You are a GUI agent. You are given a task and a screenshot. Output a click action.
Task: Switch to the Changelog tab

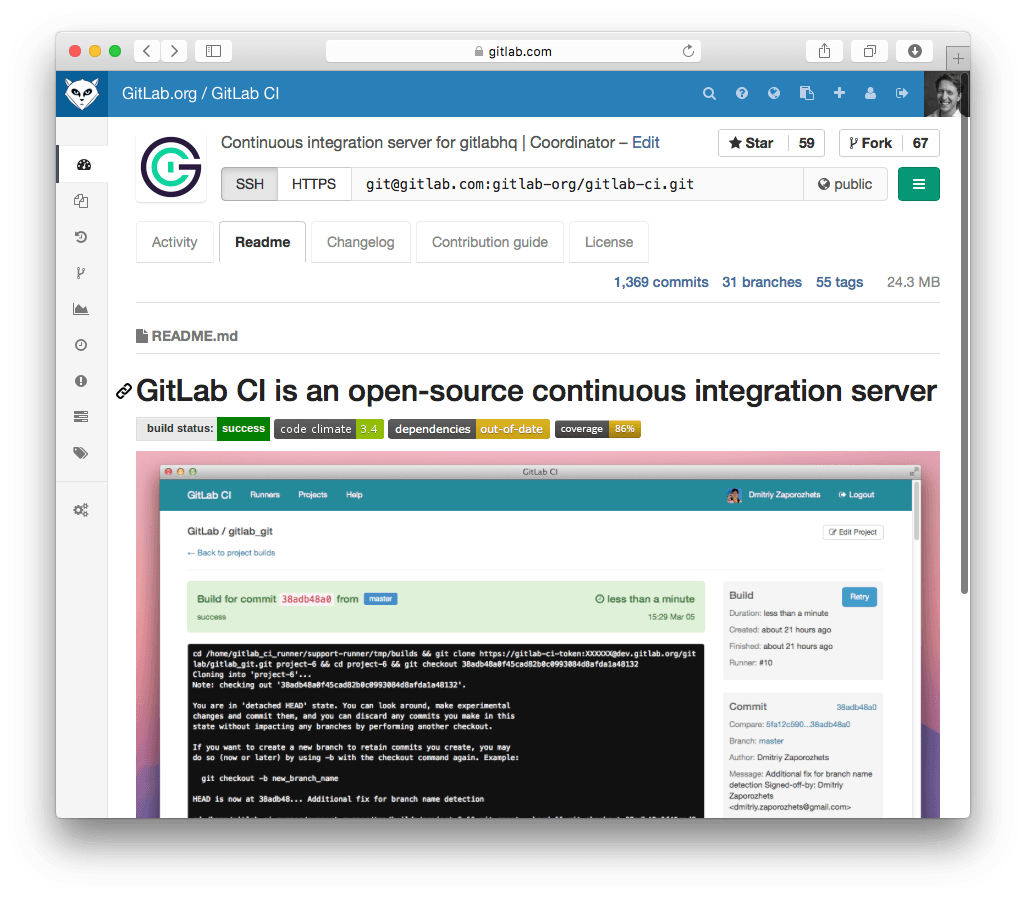point(360,242)
